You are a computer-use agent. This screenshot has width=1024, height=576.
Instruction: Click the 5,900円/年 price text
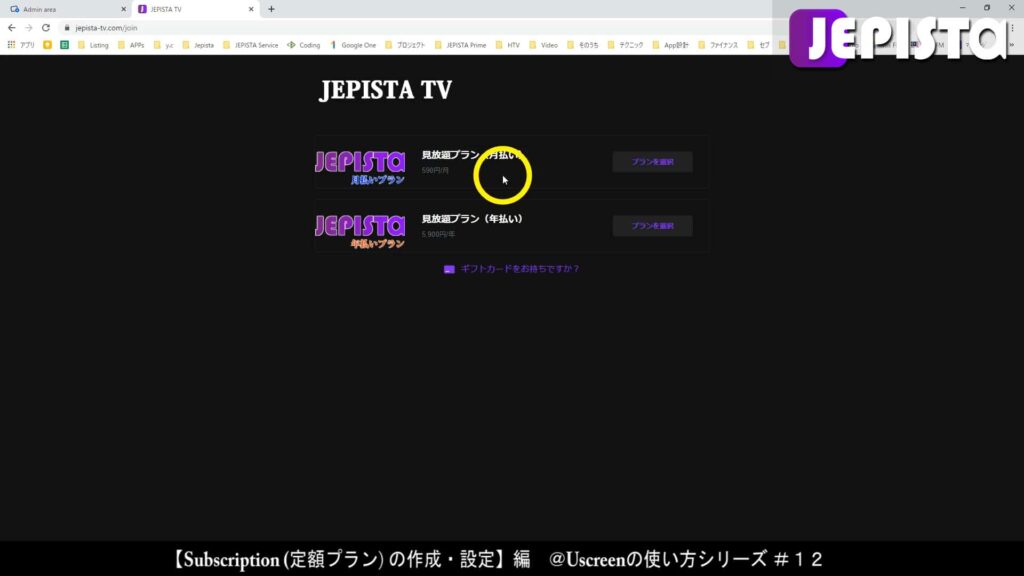[438, 234]
